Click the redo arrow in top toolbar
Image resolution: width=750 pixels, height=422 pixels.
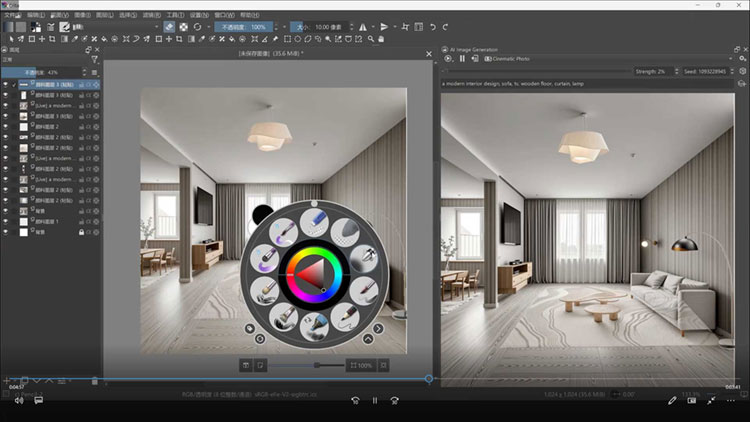coord(446,27)
